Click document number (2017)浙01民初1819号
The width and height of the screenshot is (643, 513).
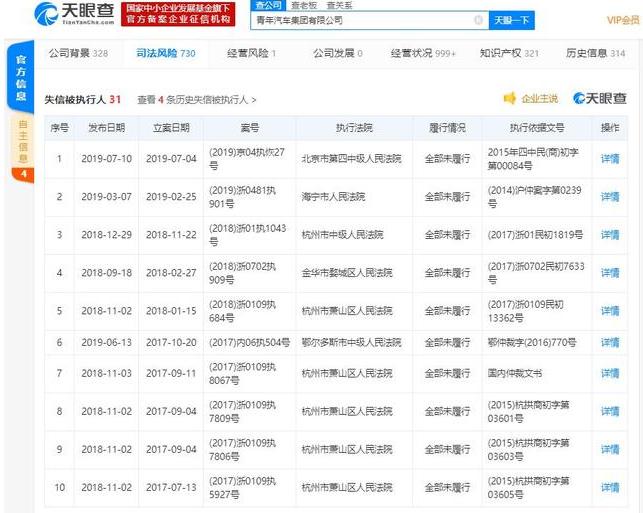click(x=535, y=235)
